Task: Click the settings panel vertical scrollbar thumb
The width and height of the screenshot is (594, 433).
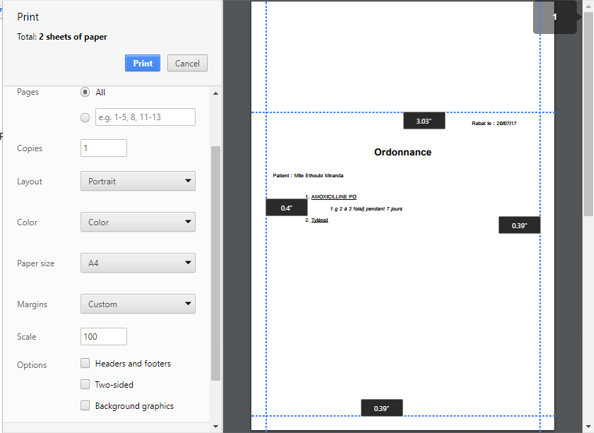Action: (x=216, y=263)
